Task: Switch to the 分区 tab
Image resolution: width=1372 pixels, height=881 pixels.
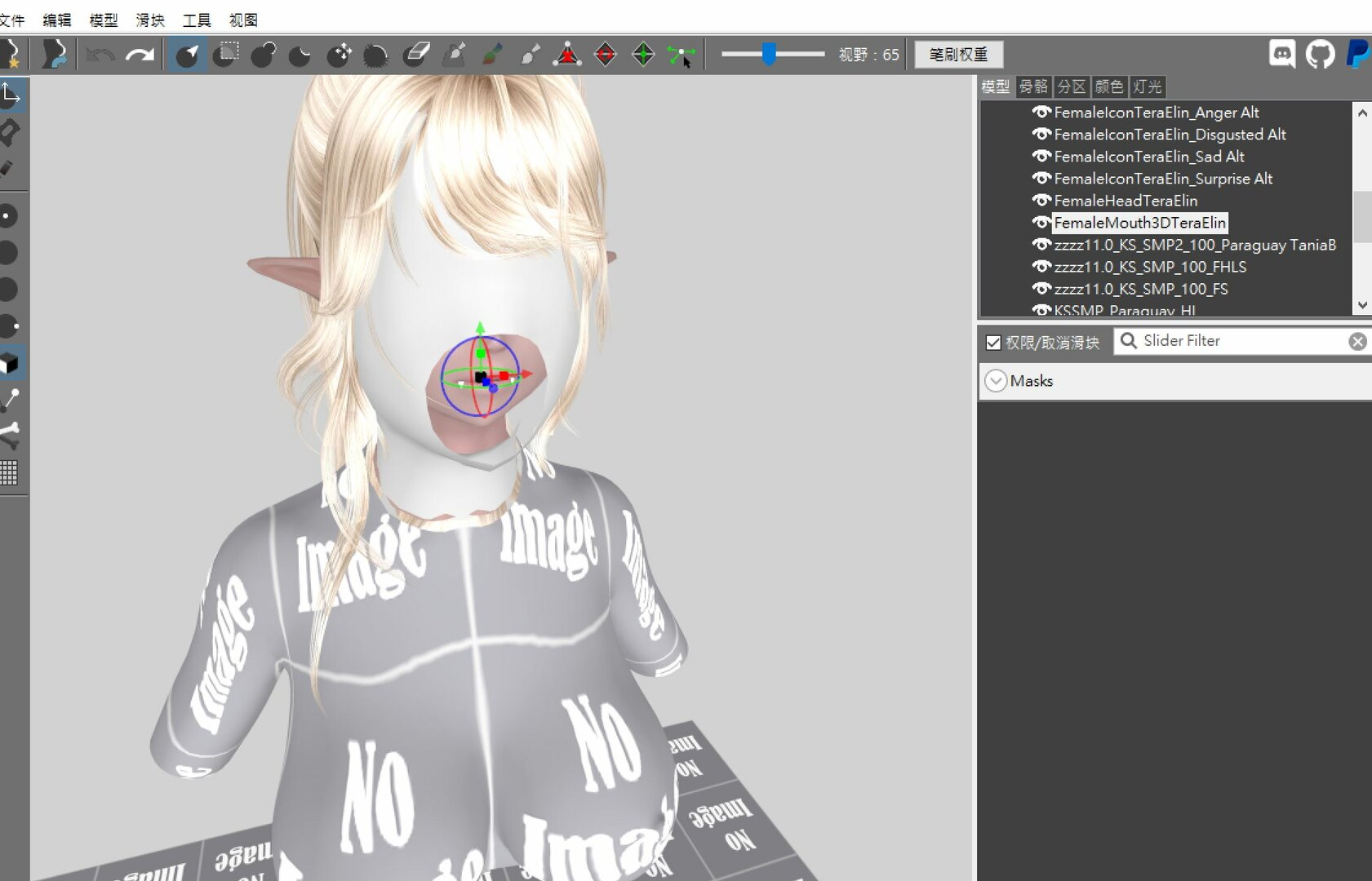Action: (1071, 86)
